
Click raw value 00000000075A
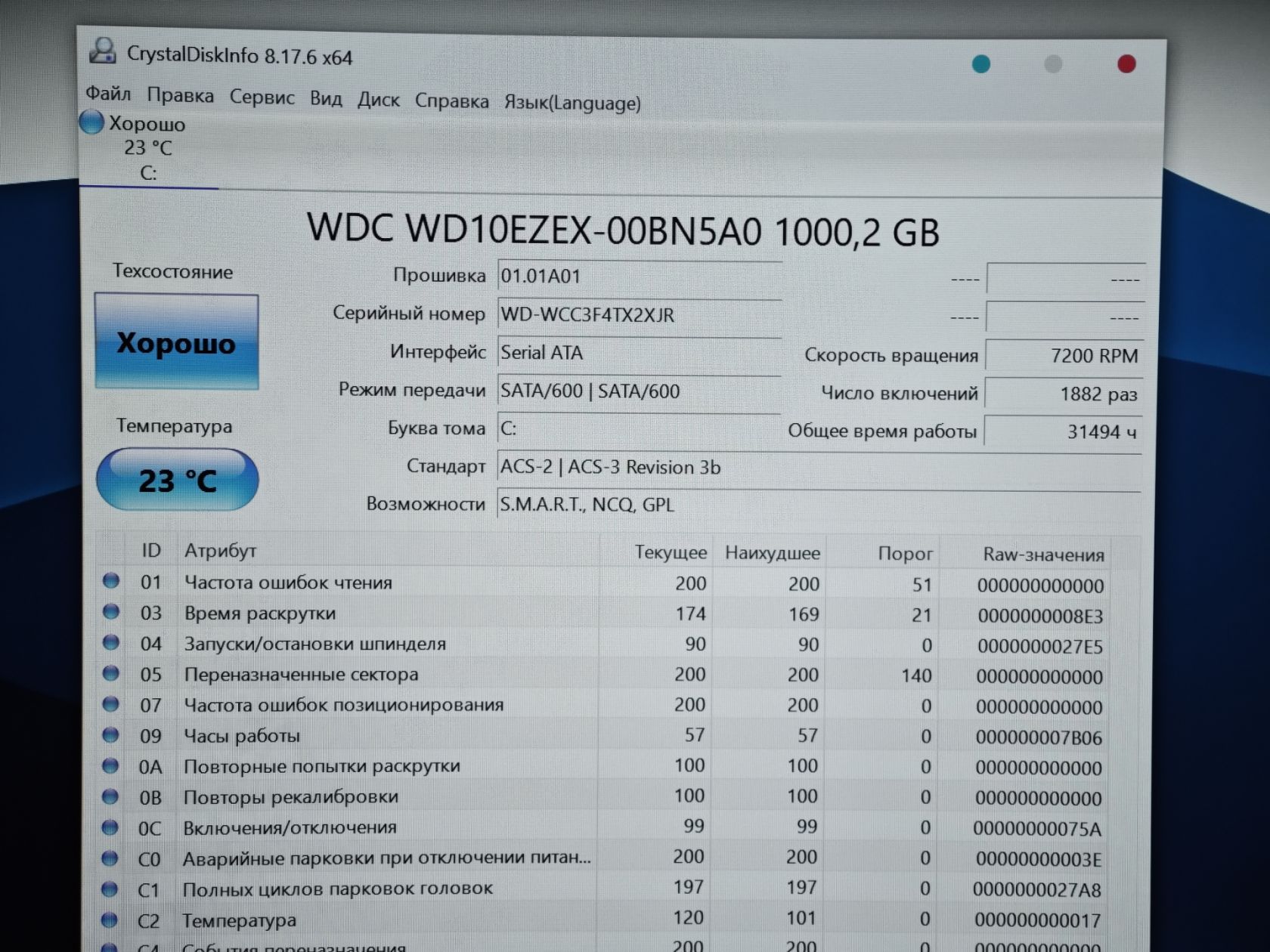(1037, 829)
